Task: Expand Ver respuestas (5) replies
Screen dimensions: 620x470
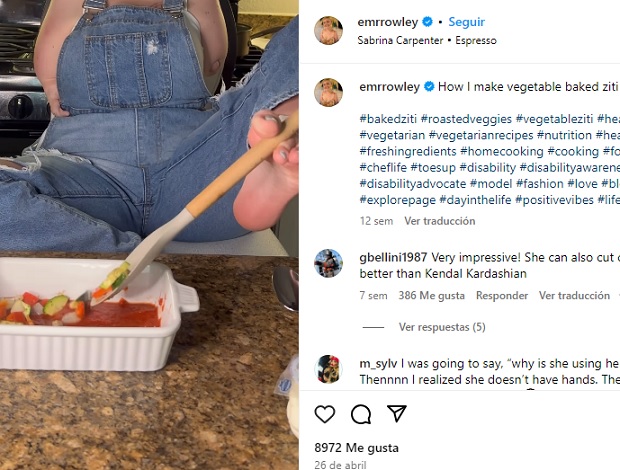Action: pyautogui.click(x=442, y=327)
